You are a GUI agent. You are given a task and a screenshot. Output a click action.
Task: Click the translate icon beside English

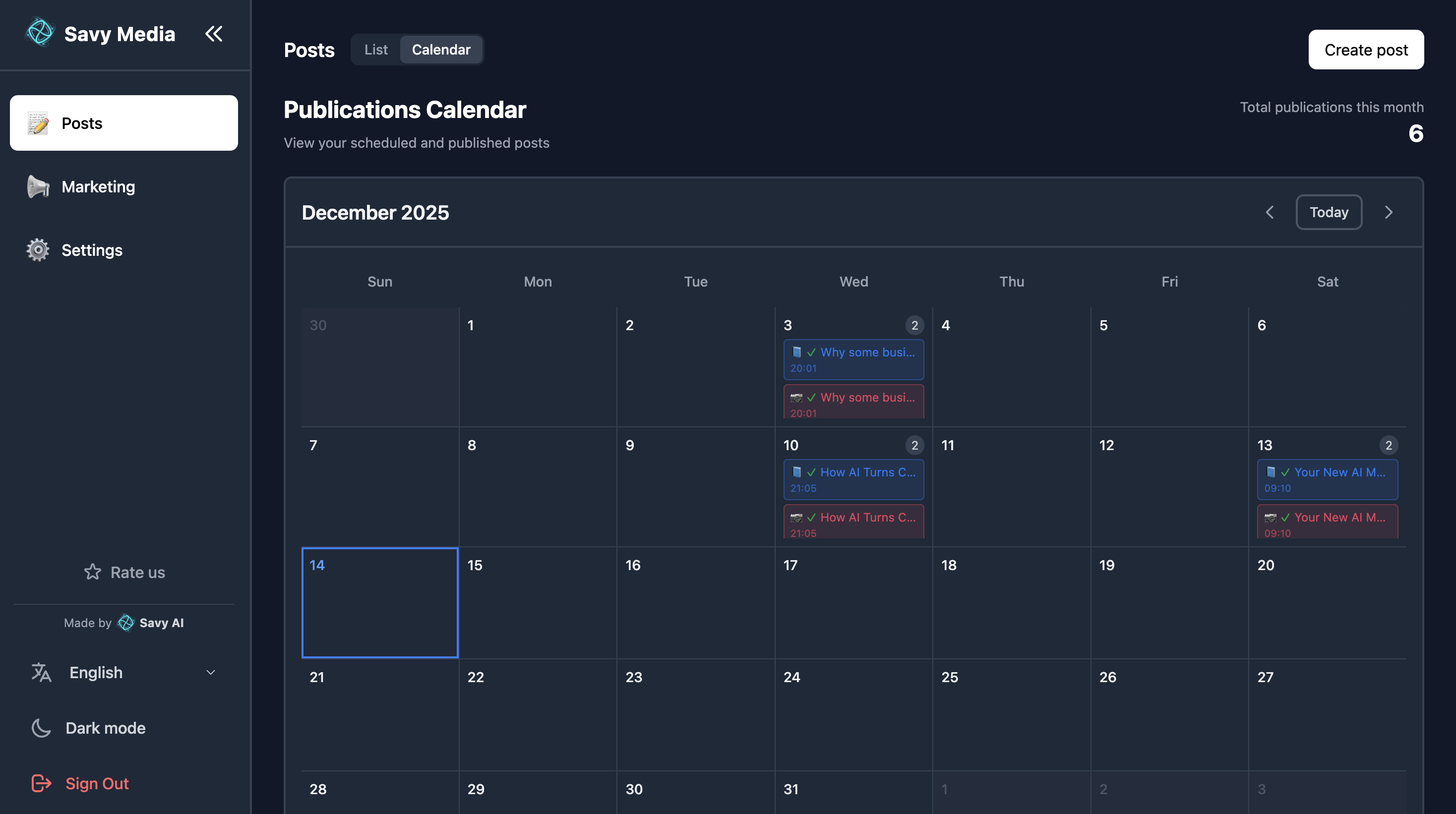(x=40, y=672)
